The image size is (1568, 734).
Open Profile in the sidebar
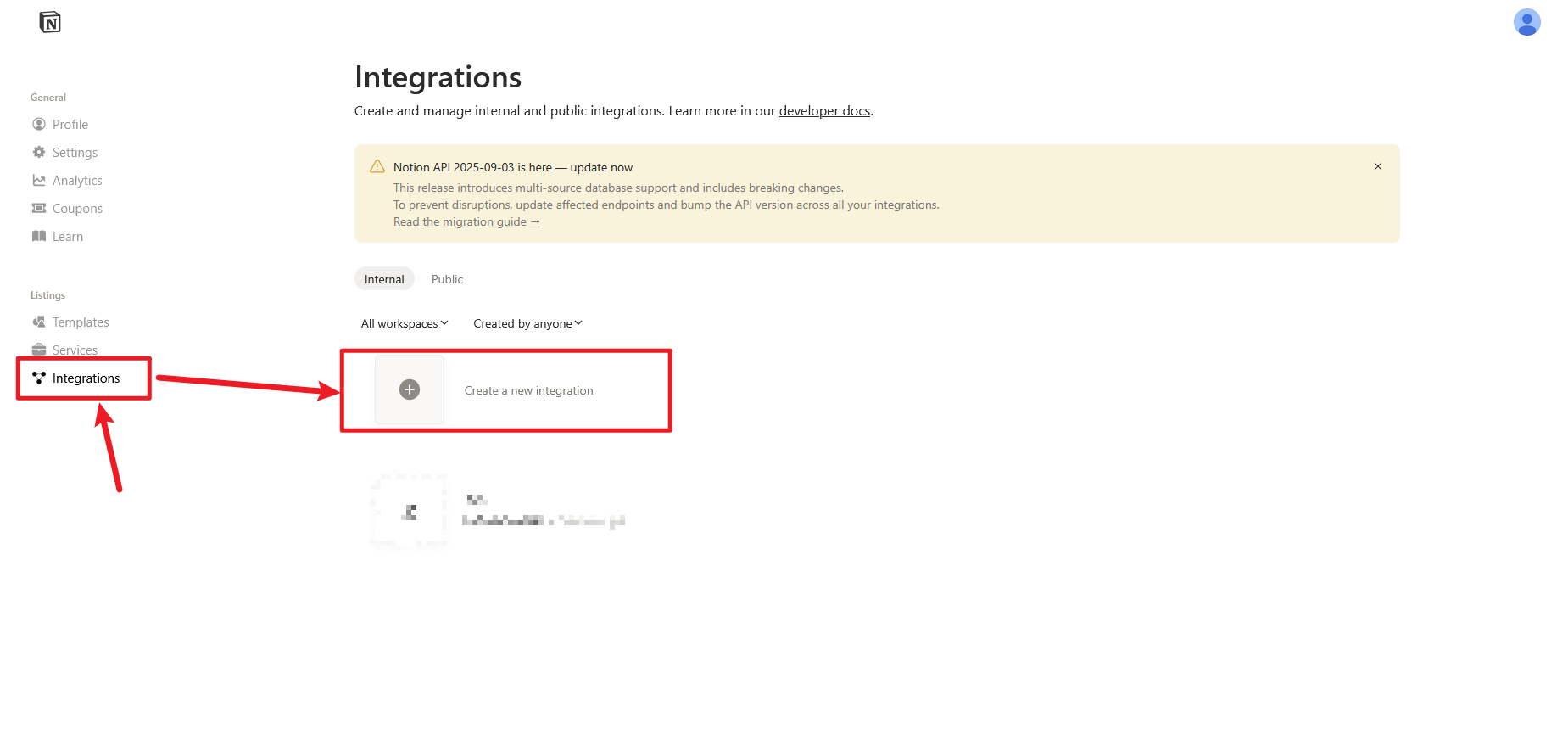[70, 124]
